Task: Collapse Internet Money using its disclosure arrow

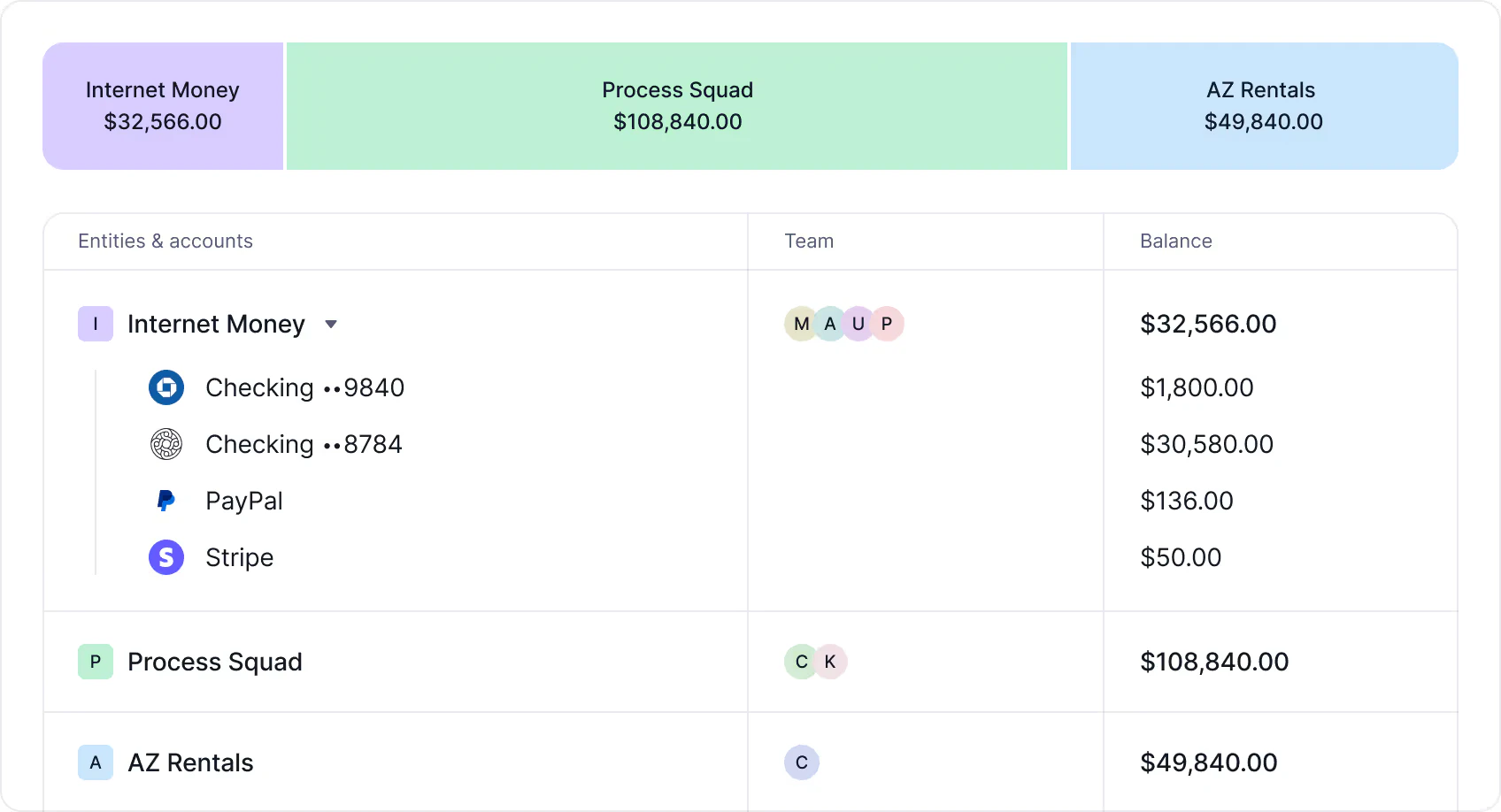Action: tap(331, 324)
